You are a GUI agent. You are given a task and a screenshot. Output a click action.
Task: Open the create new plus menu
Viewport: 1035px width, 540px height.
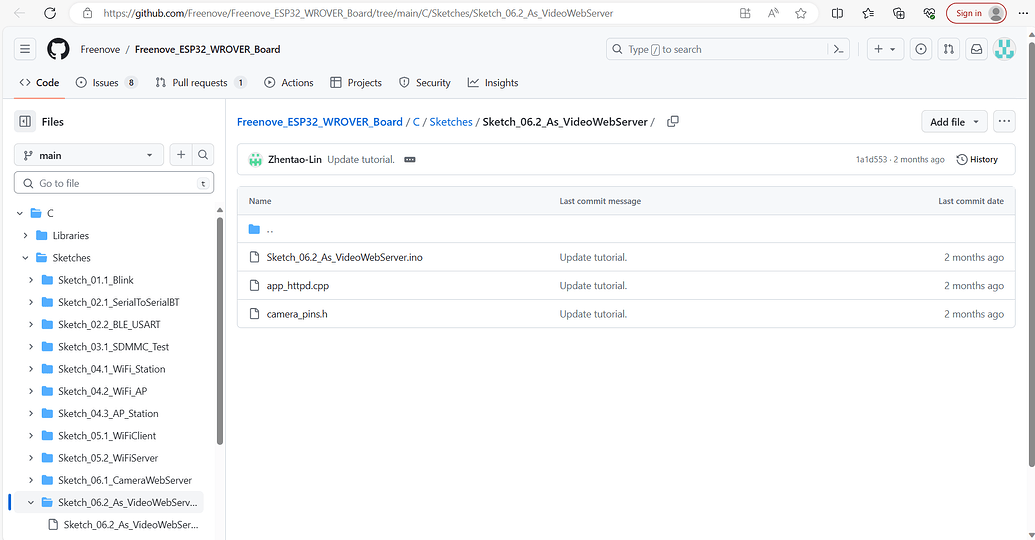pos(885,49)
